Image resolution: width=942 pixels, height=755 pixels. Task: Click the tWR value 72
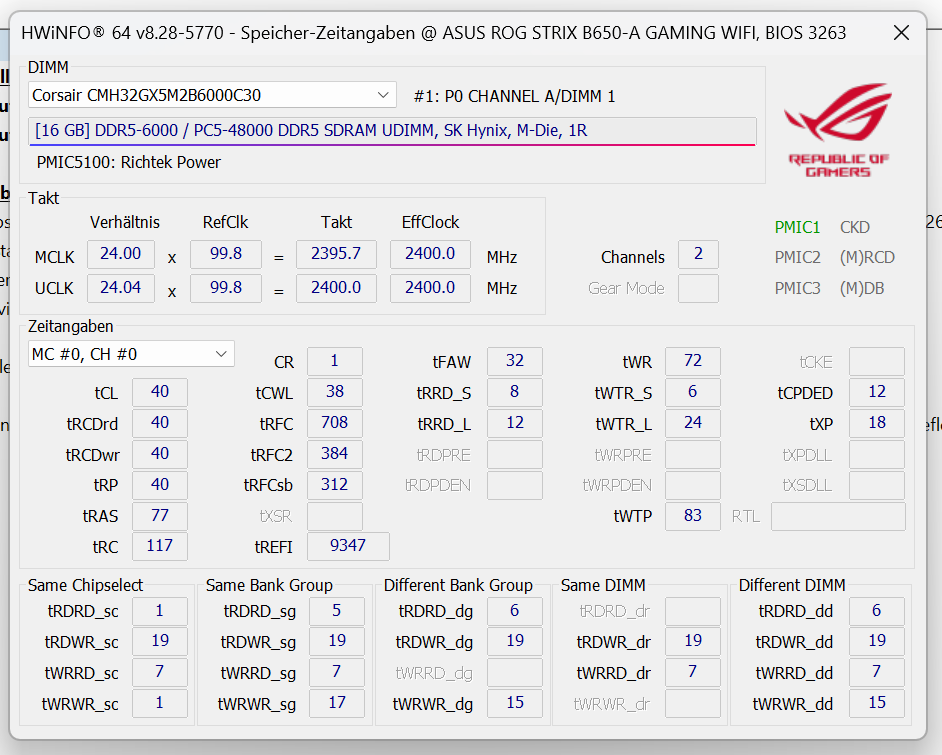693,361
